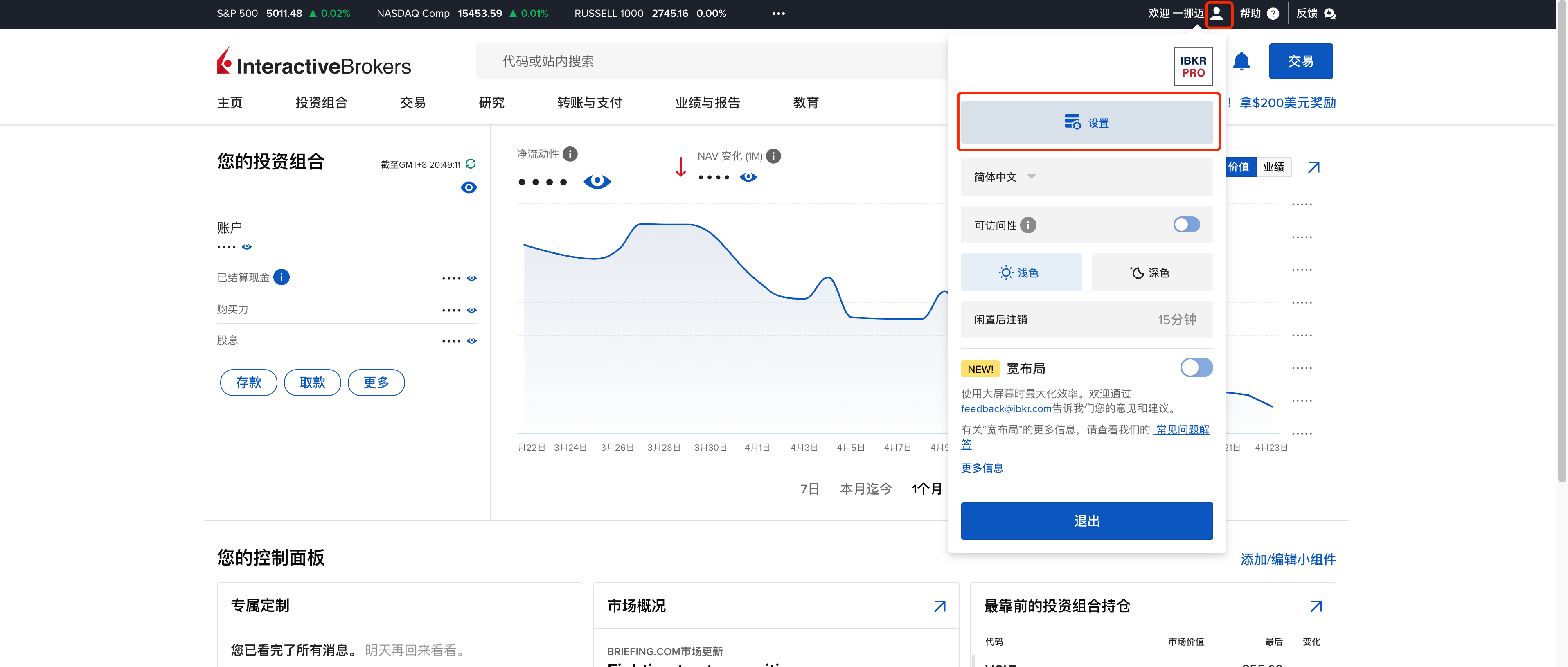Toggle the 可访问性 switch
Image resolution: width=1568 pixels, height=667 pixels.
(x=1186, y=225)
